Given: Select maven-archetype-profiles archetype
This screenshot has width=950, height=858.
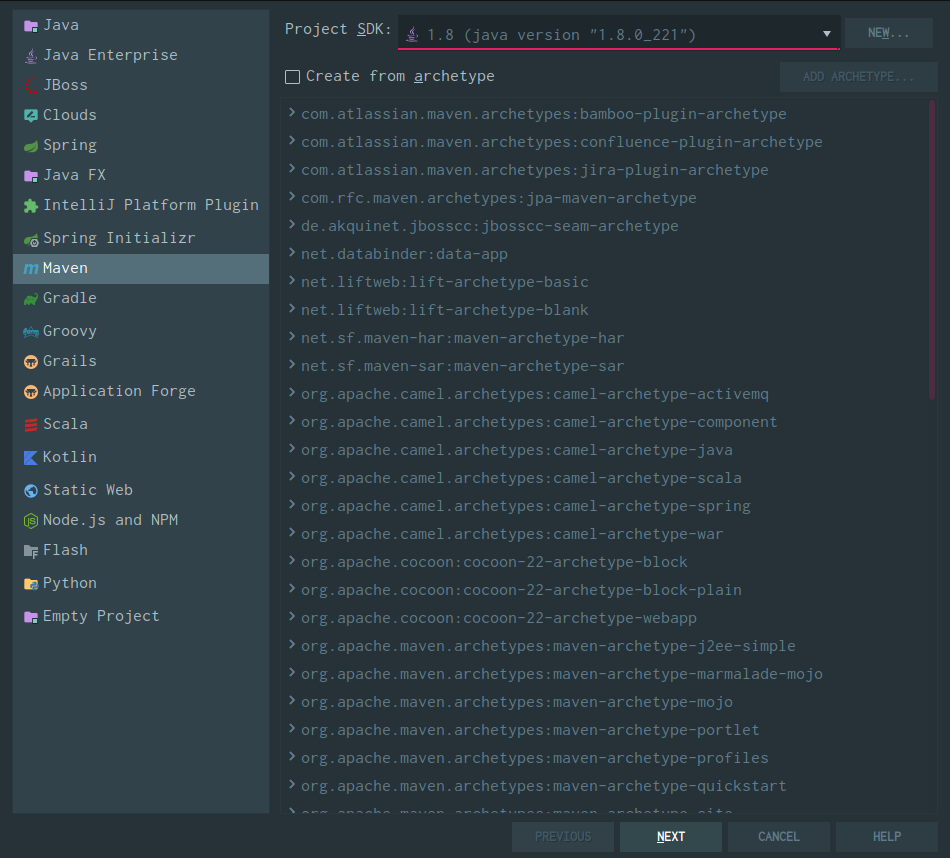Looking at the screenshot, I should click(535, 758).
